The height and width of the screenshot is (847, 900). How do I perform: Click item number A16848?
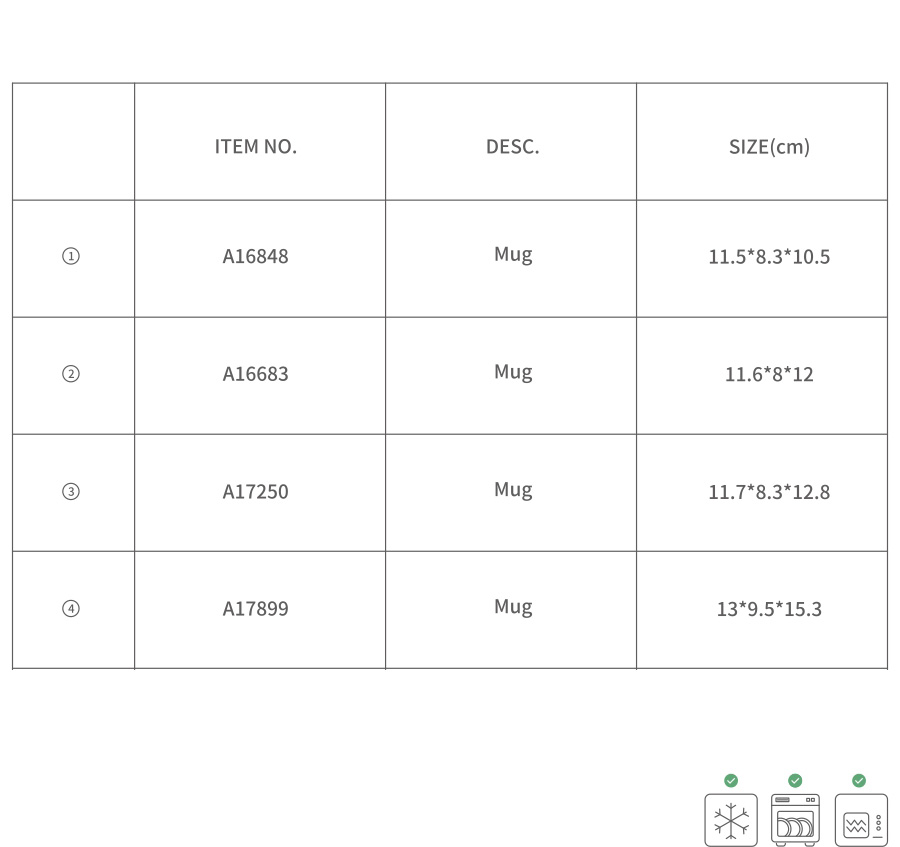click(255, 256)
